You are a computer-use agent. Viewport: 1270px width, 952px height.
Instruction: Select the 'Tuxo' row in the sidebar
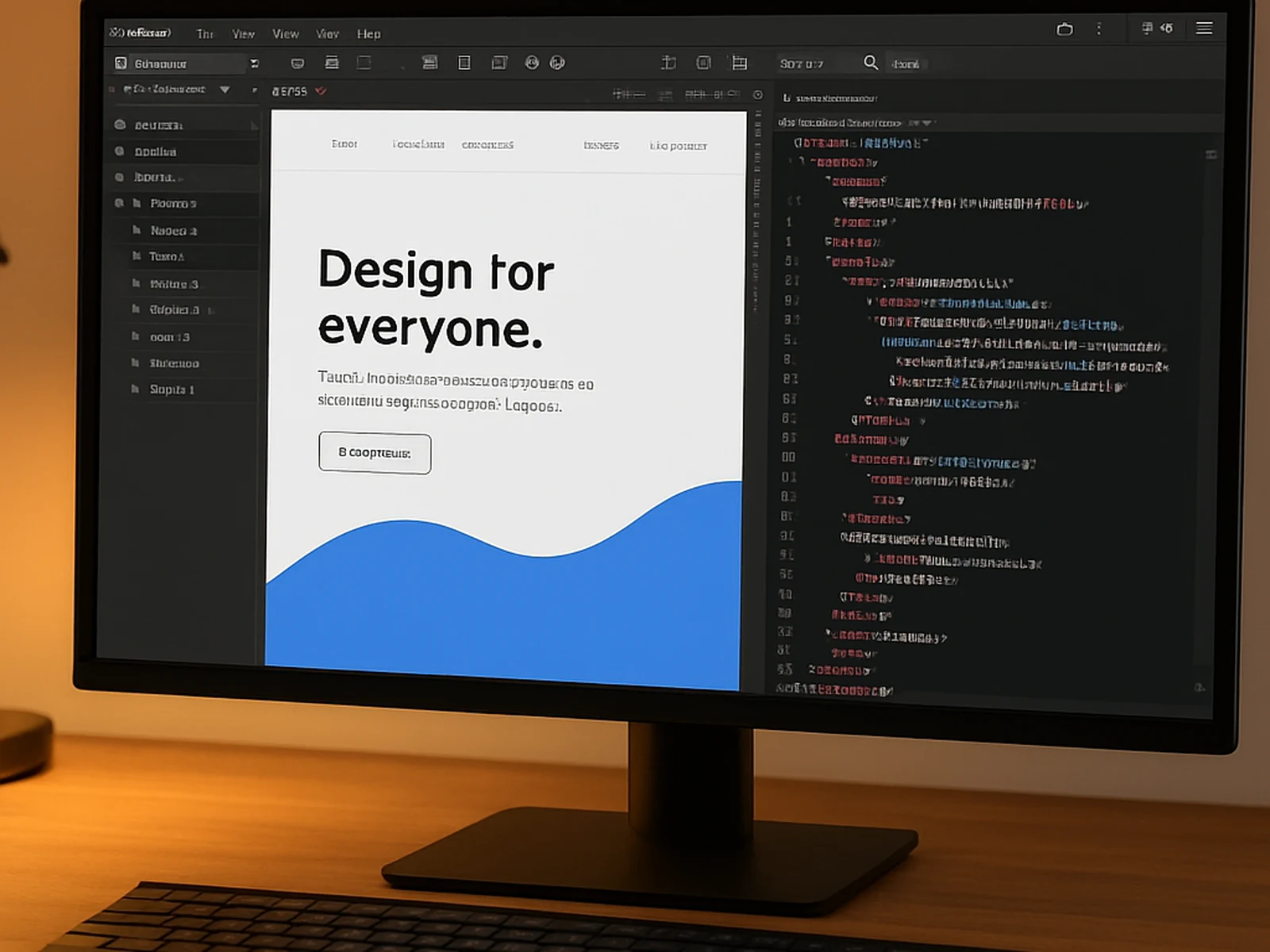(x=187, y=256)
